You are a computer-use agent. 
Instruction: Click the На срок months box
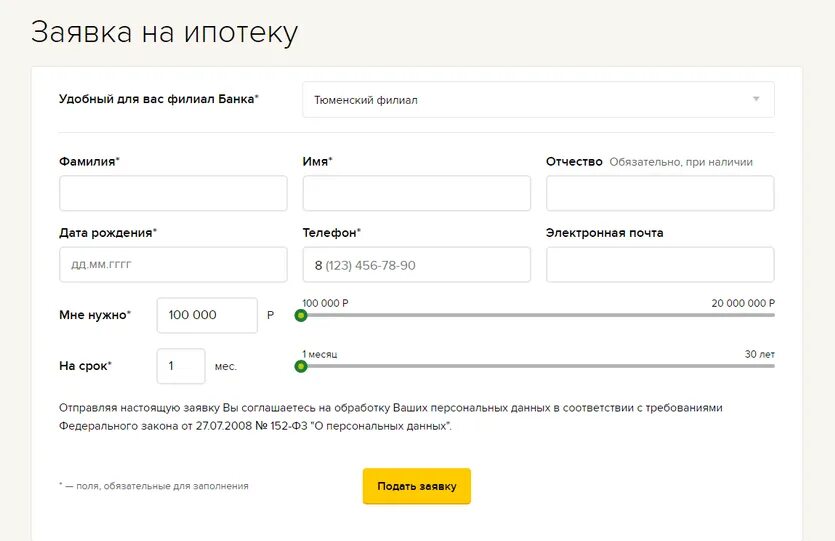click(181, 366)
